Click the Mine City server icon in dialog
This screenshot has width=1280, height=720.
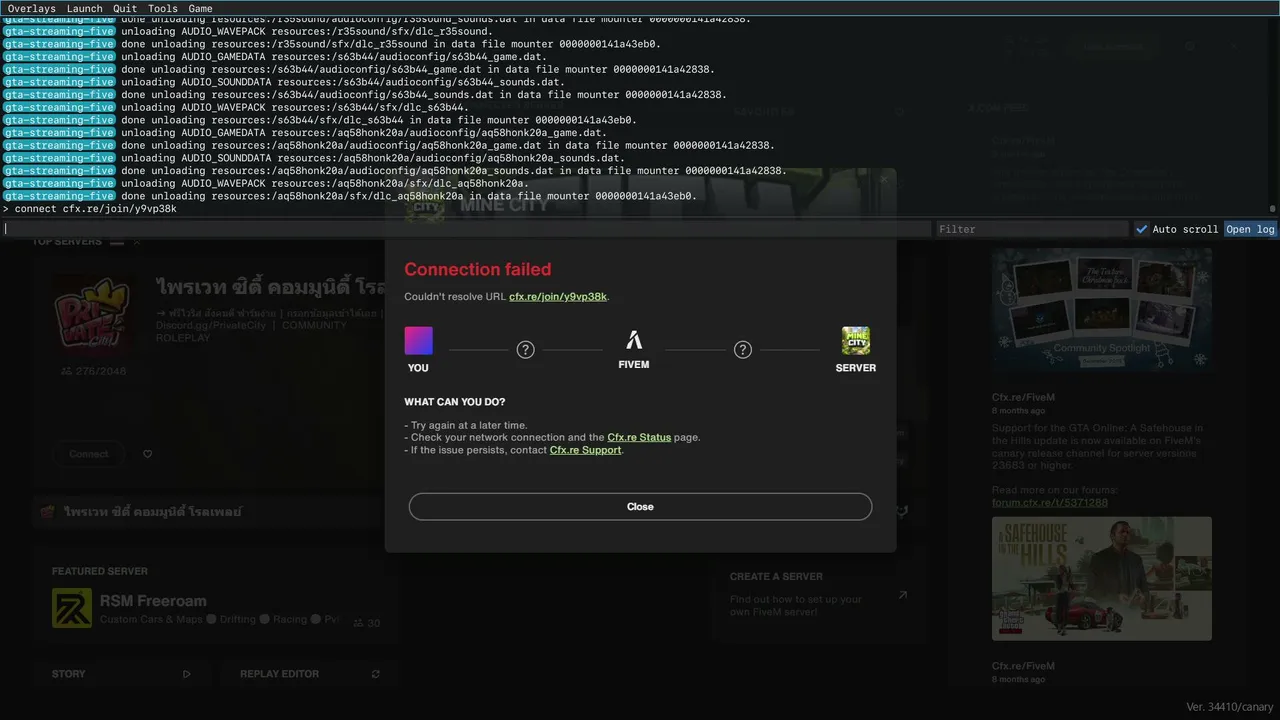pos(856,341)
